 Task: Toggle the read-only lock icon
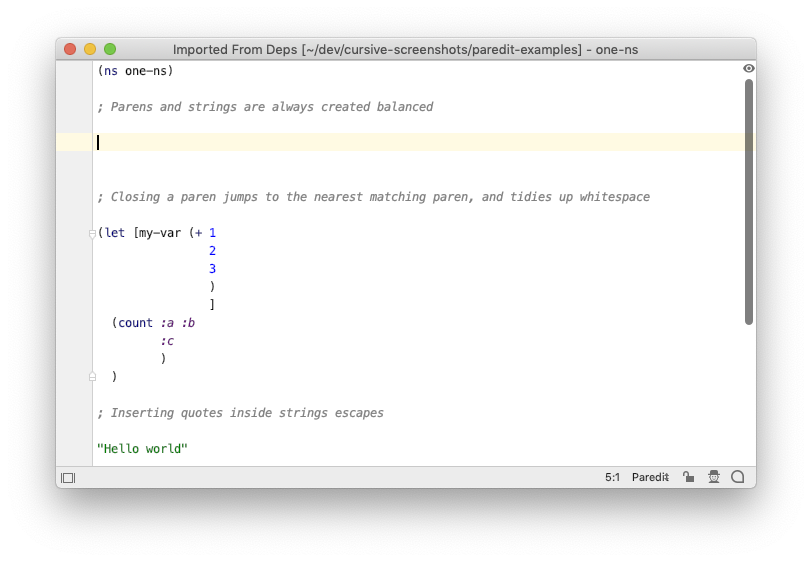688,477
